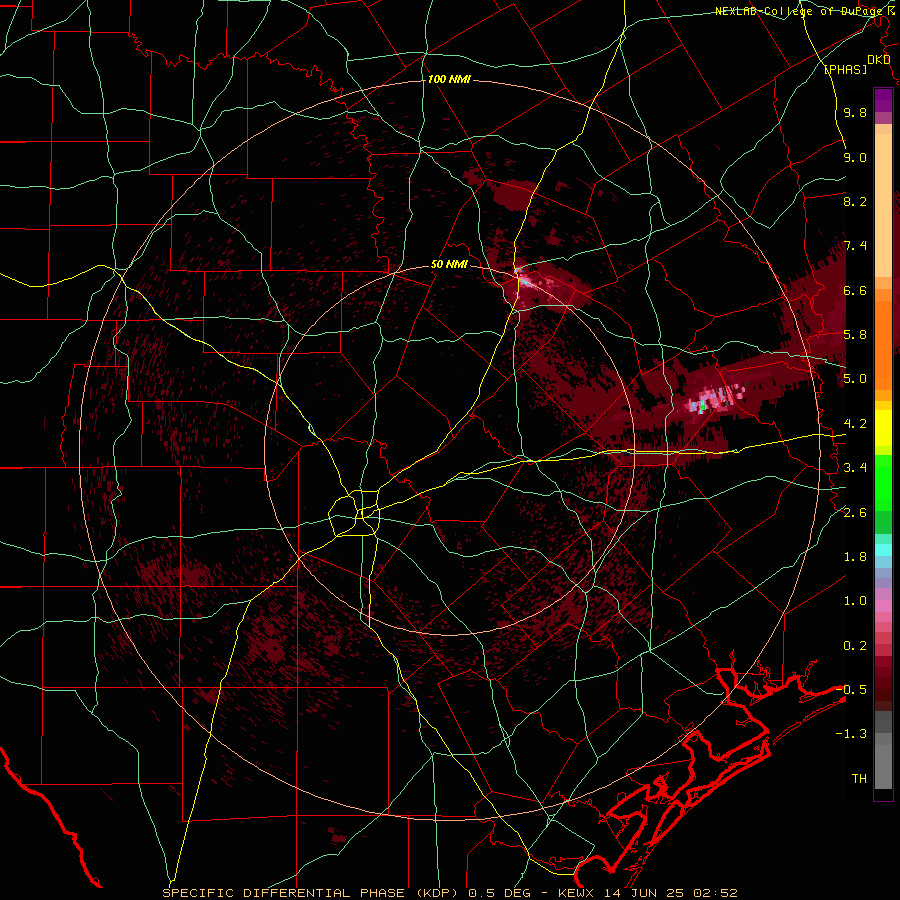The width and height of the screenshot is (900, 900).
Task: Click the [PHAS] unit label
Action: [845, 70]
